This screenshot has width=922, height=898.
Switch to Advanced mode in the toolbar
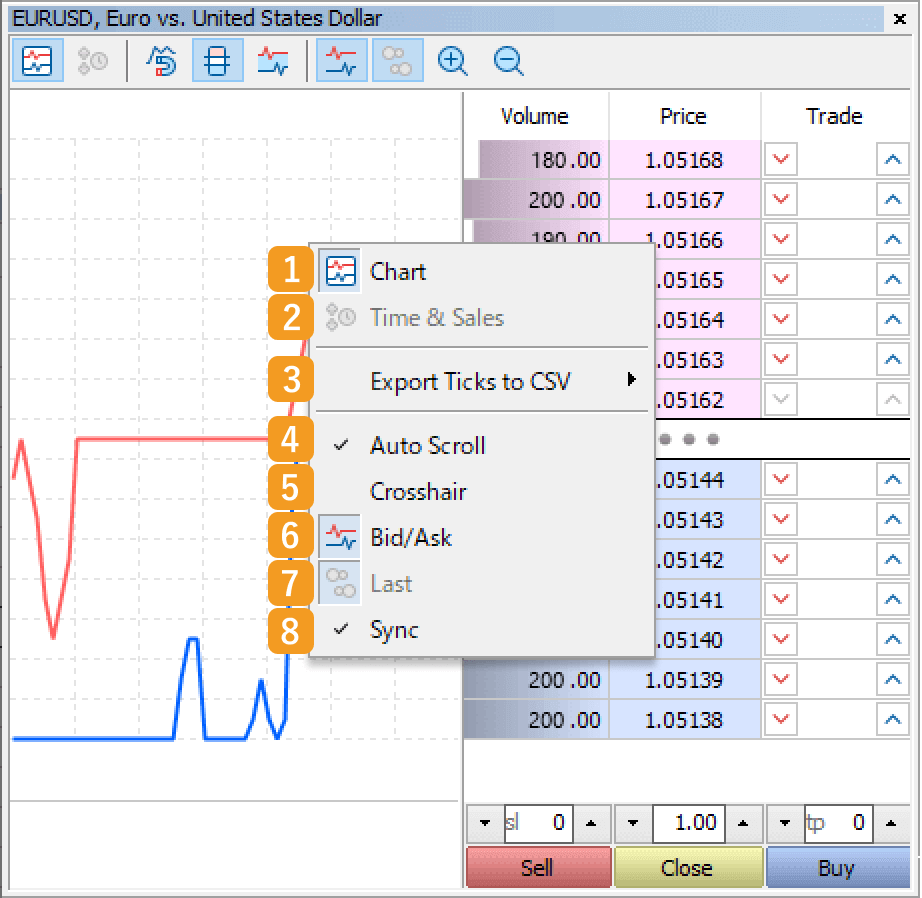[163, 60]
